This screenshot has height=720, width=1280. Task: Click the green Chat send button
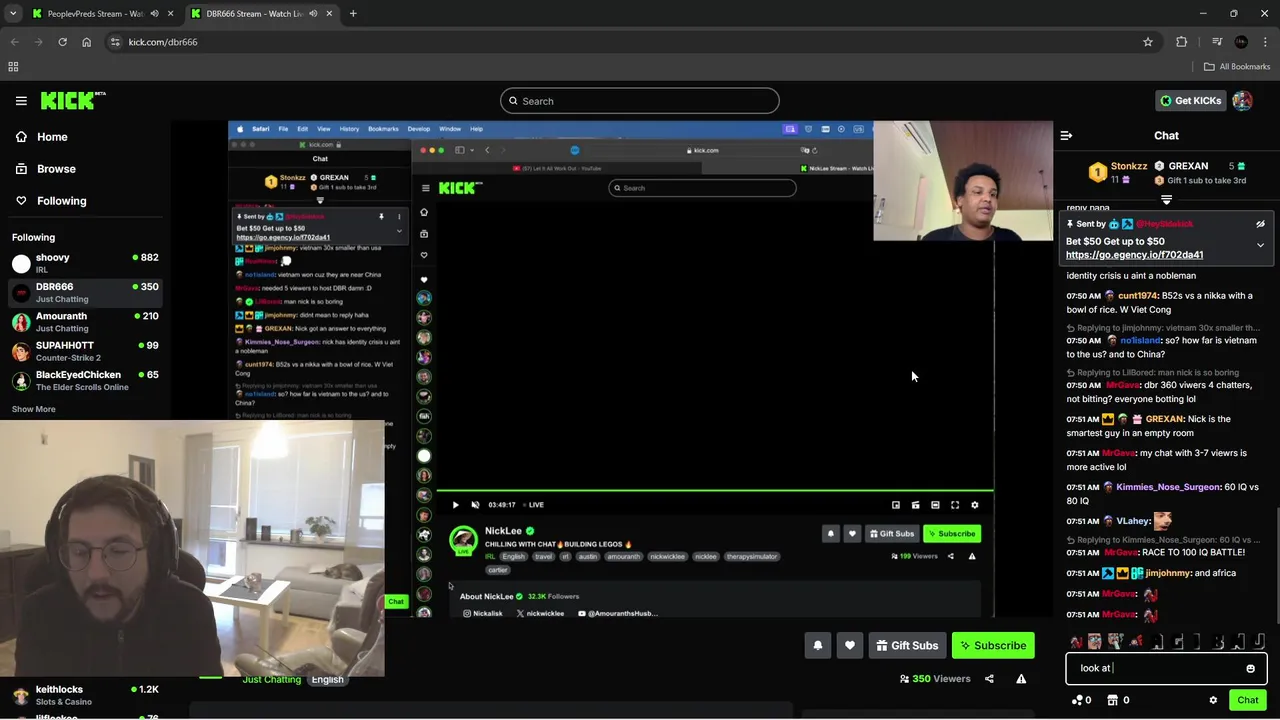(1247, 700)
